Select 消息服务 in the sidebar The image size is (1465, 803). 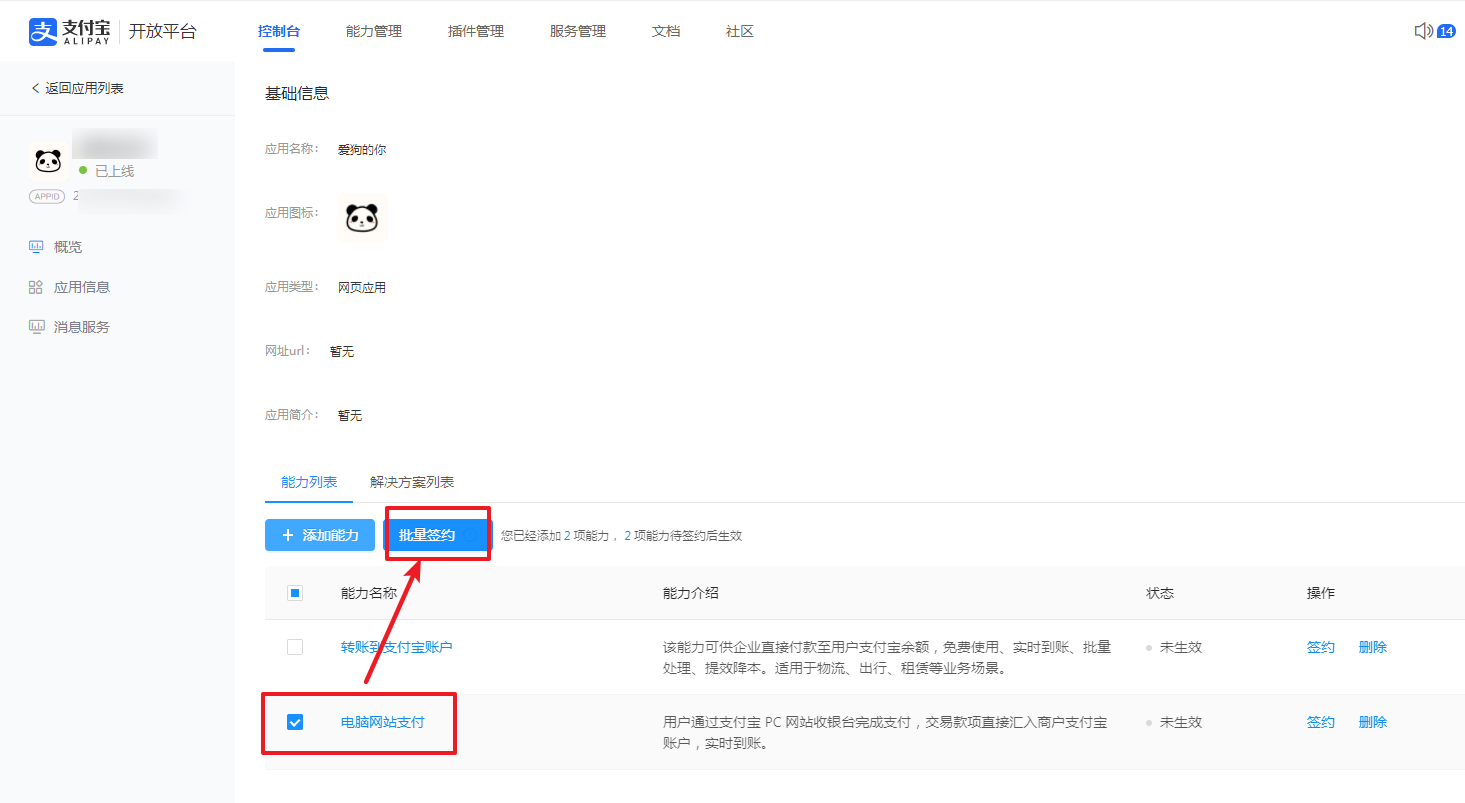[x=82, y=327]
